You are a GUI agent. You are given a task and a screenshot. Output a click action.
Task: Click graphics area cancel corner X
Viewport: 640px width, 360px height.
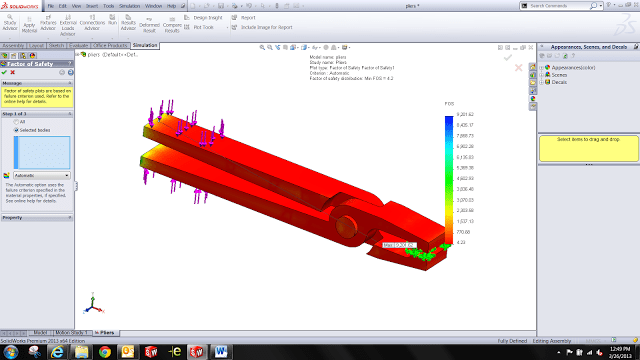pyautogui.click(x=518, y=67)
